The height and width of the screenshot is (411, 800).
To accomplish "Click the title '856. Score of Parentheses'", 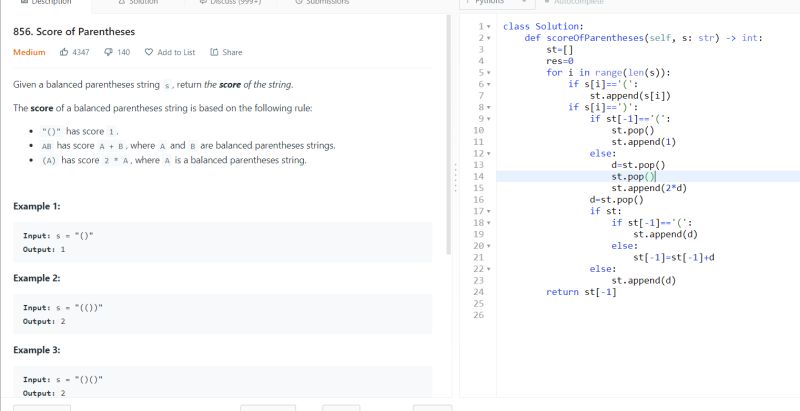I will tap(74, 32).
